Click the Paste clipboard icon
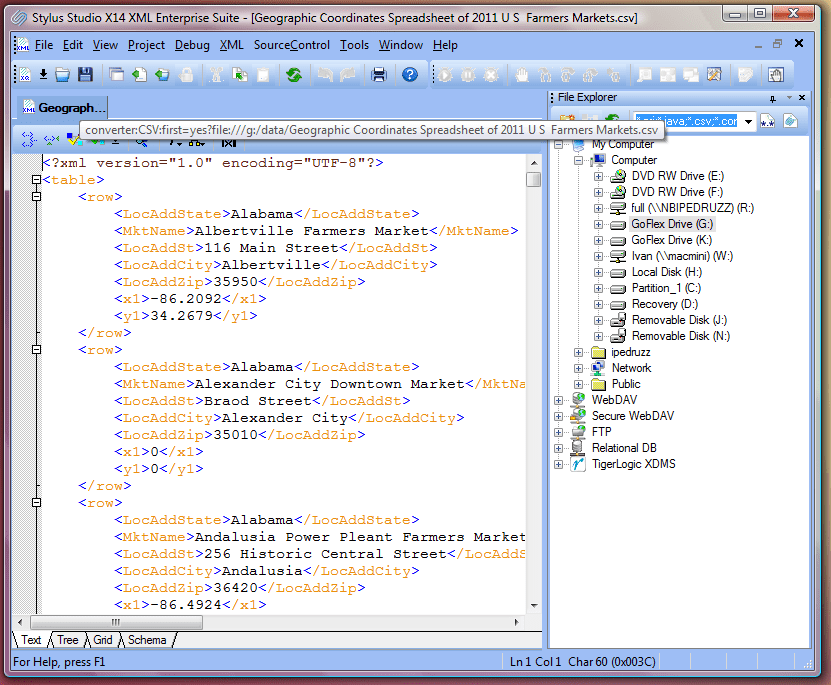Viewport: 831px width, 685px height. point(263,75)
